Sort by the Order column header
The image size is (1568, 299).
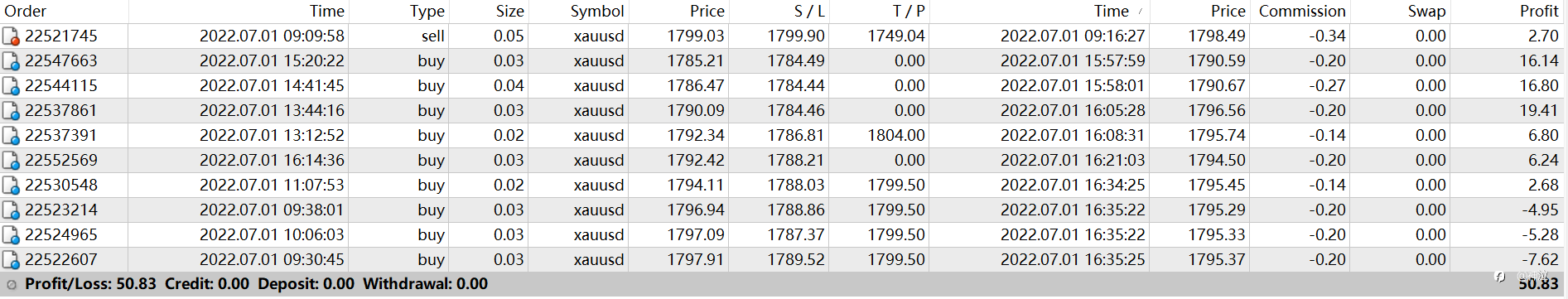tap(64, 11)
